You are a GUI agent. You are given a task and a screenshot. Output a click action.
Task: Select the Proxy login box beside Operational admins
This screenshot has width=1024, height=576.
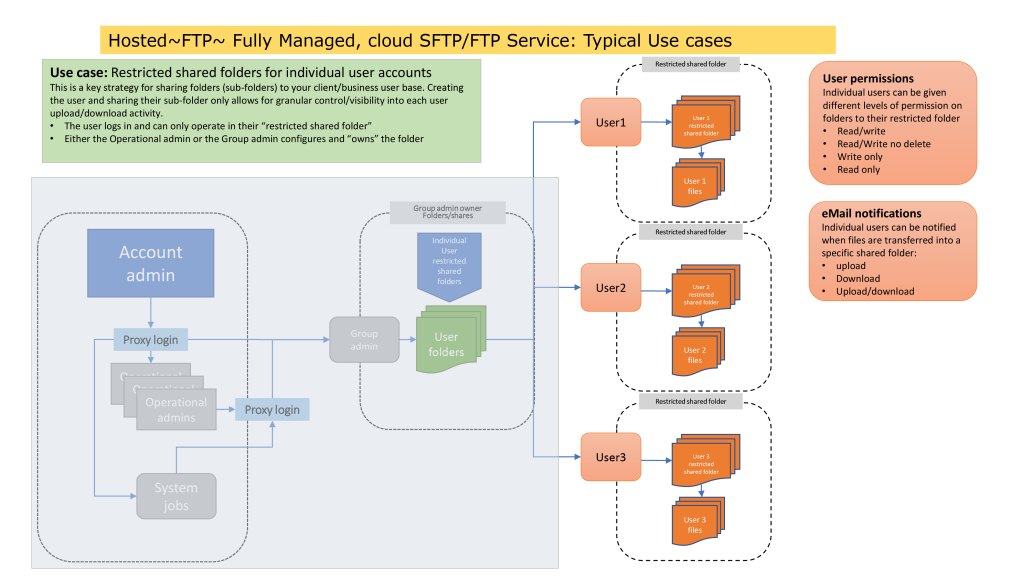pyautogui.click(x=272, y=409)
